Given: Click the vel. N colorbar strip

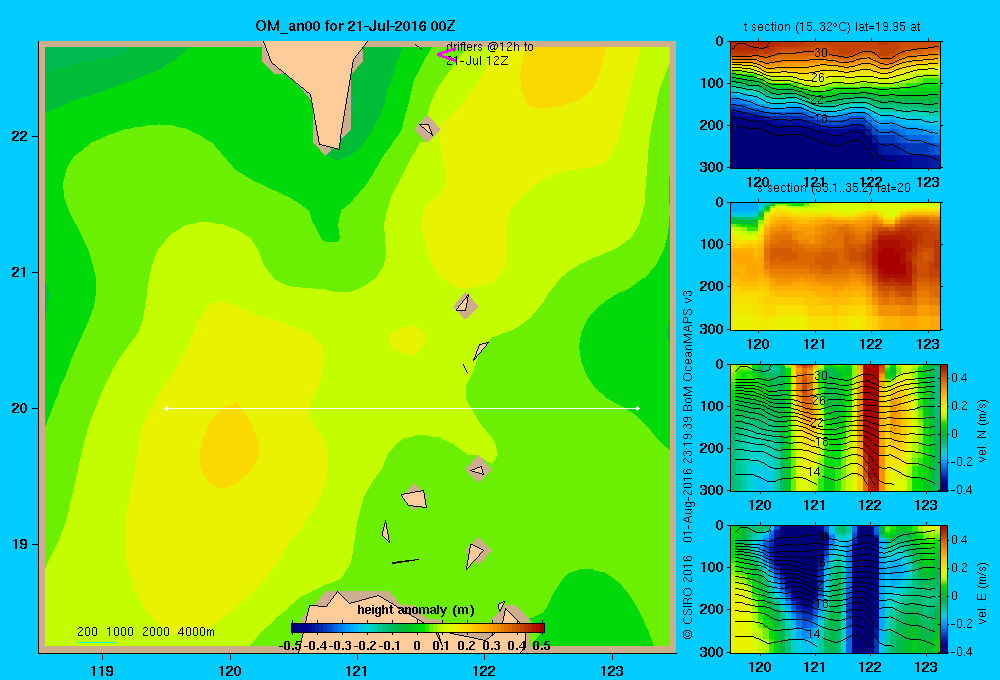Looking at the screenshot, I should pyautogui.click(x=944, y=427).
